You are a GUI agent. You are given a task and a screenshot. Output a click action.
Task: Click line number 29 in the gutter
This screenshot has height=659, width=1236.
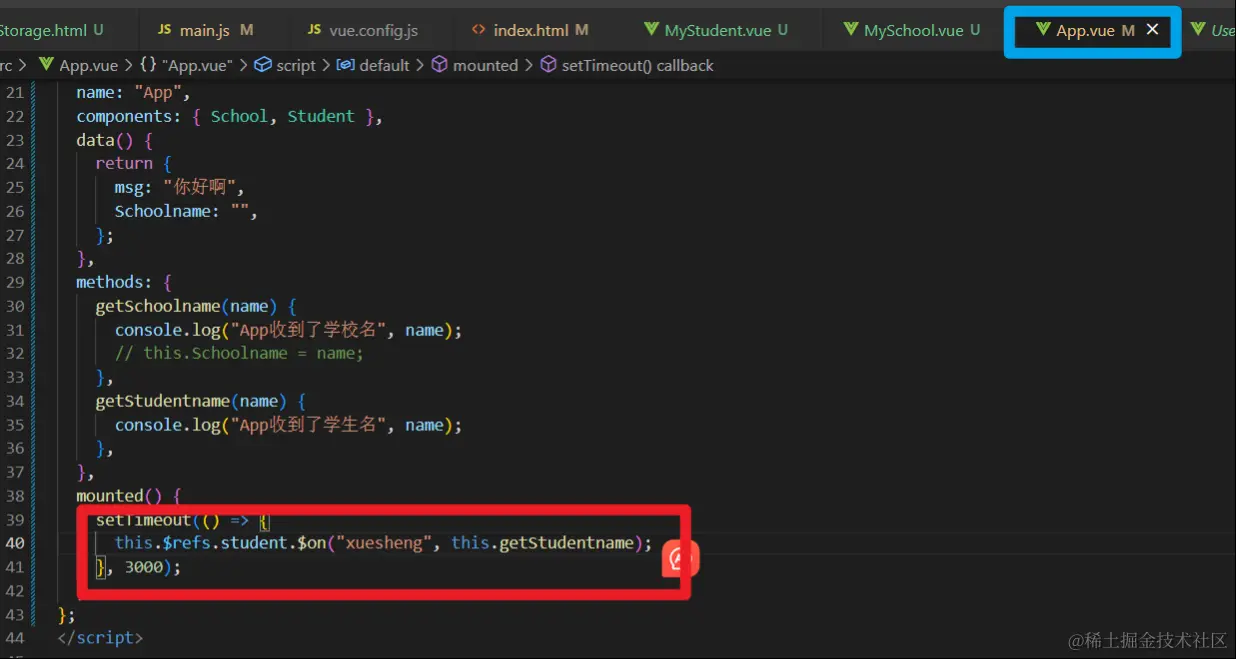[14, 282]
